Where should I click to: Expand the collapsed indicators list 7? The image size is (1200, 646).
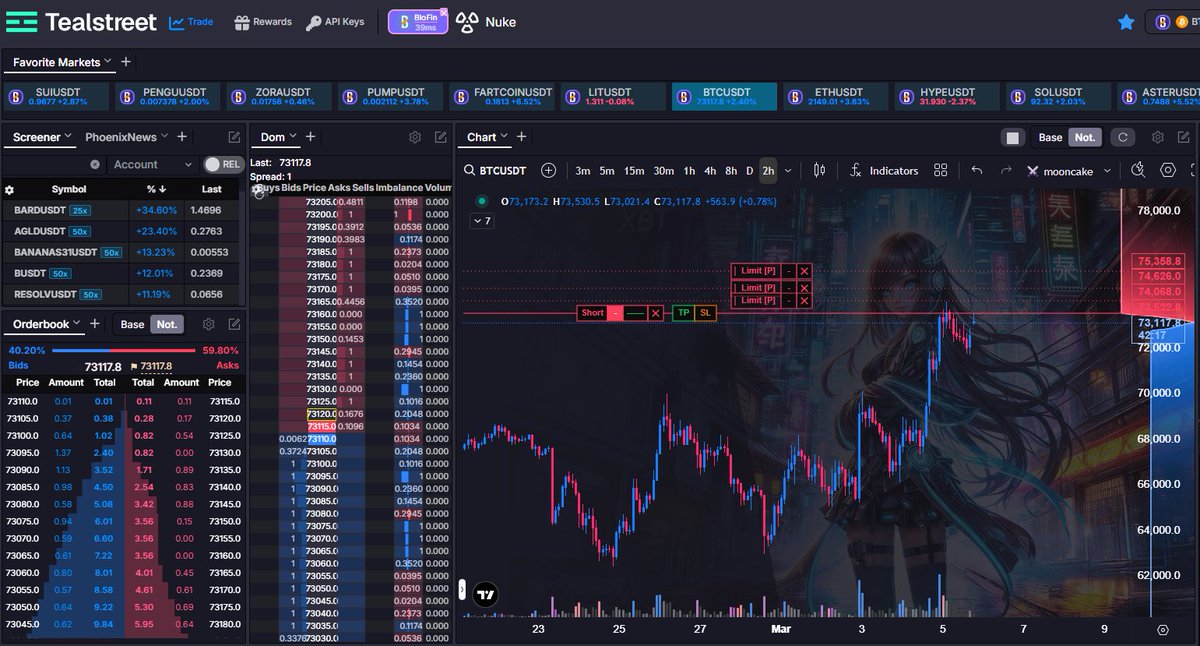pyautogui.click(x=482, y=220)
